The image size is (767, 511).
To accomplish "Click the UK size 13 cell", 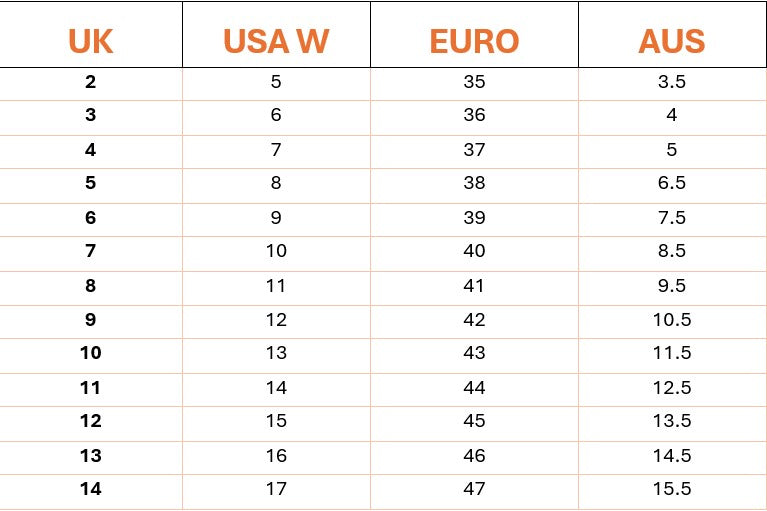I will [x=91, y=455].
